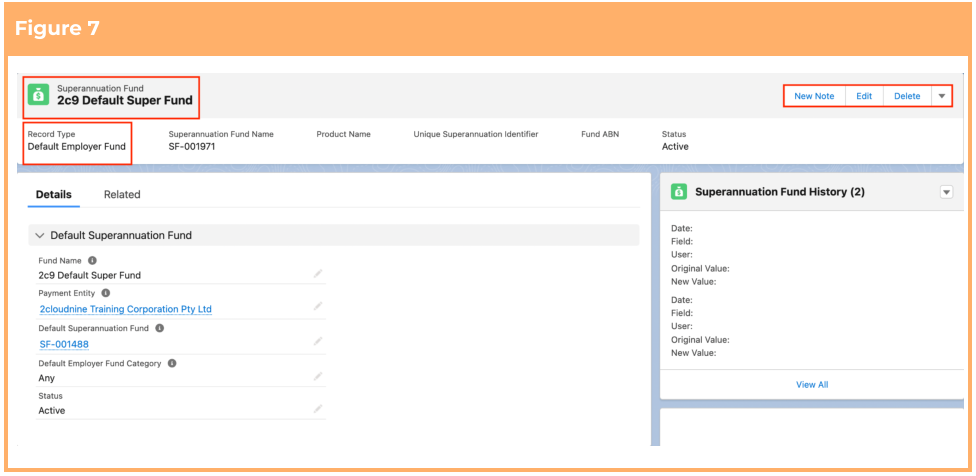Edit Fund Name via its pencil icon

(x=318, y=274)
